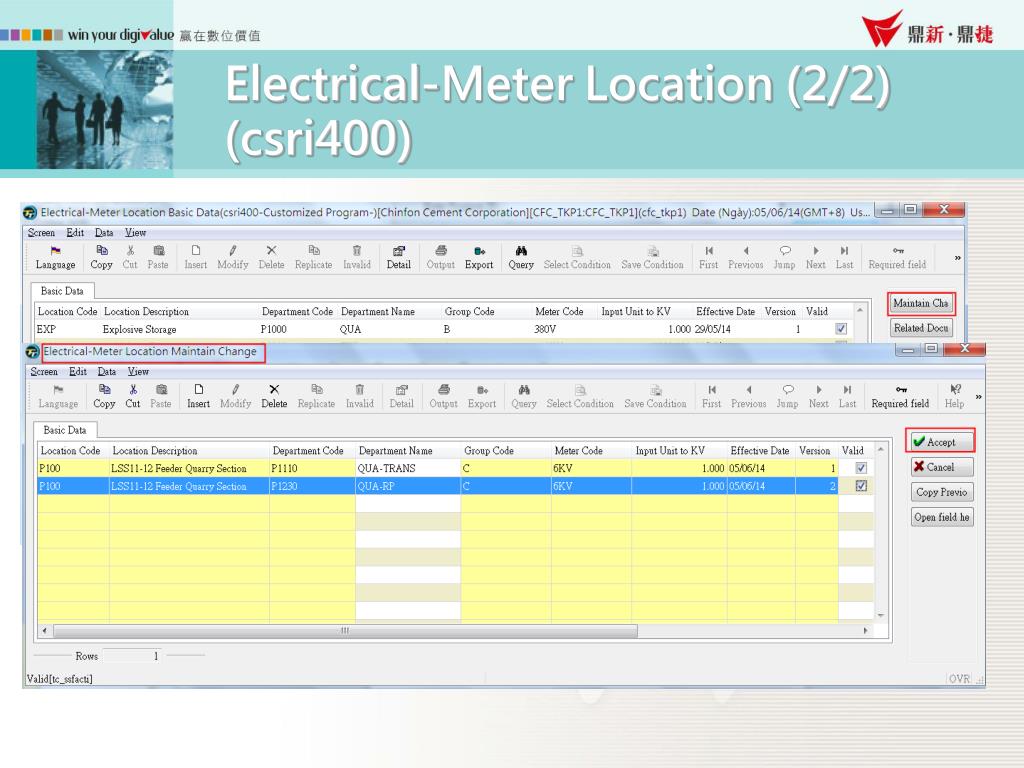Click Query icon in Maintain Change toolbar
1024x768 pixels.
524,389
